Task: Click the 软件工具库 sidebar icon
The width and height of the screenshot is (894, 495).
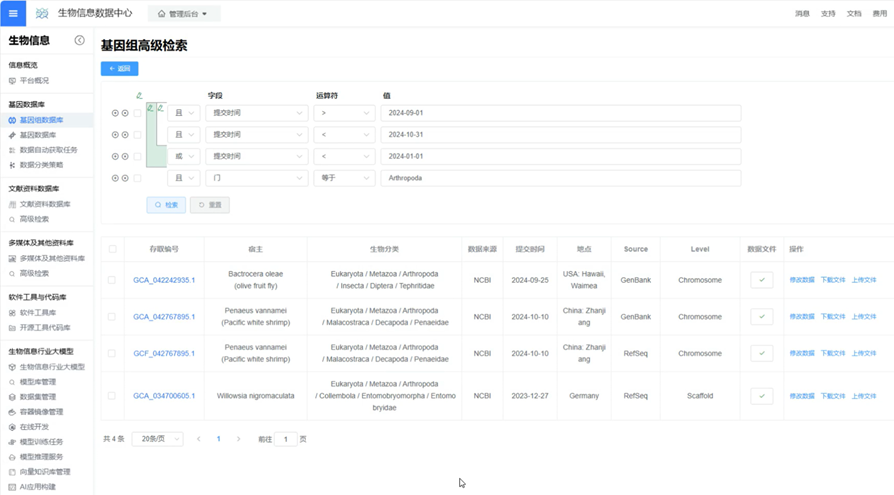Action: click(x=12, y=312)
